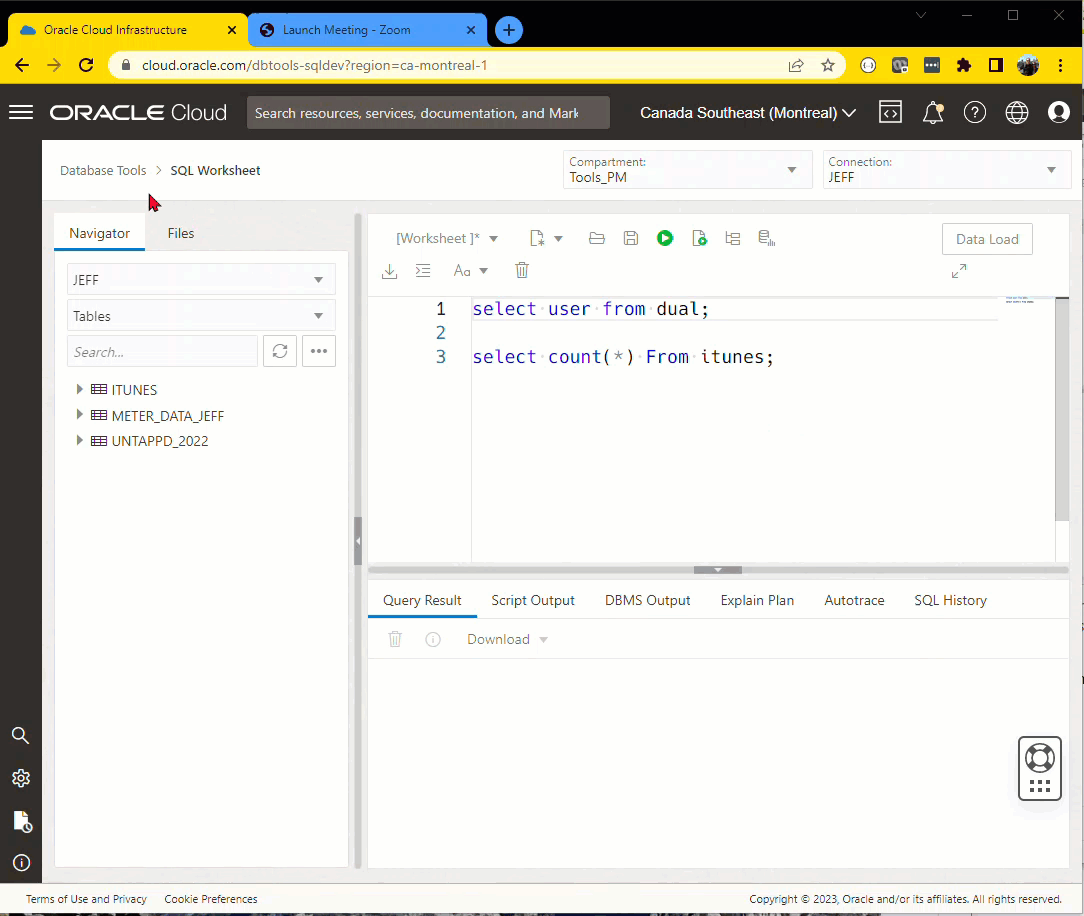Click the search magnifier in the left sidebar
The width and height of the screenshot is (1084, 916).
click(x=21, y=736)
